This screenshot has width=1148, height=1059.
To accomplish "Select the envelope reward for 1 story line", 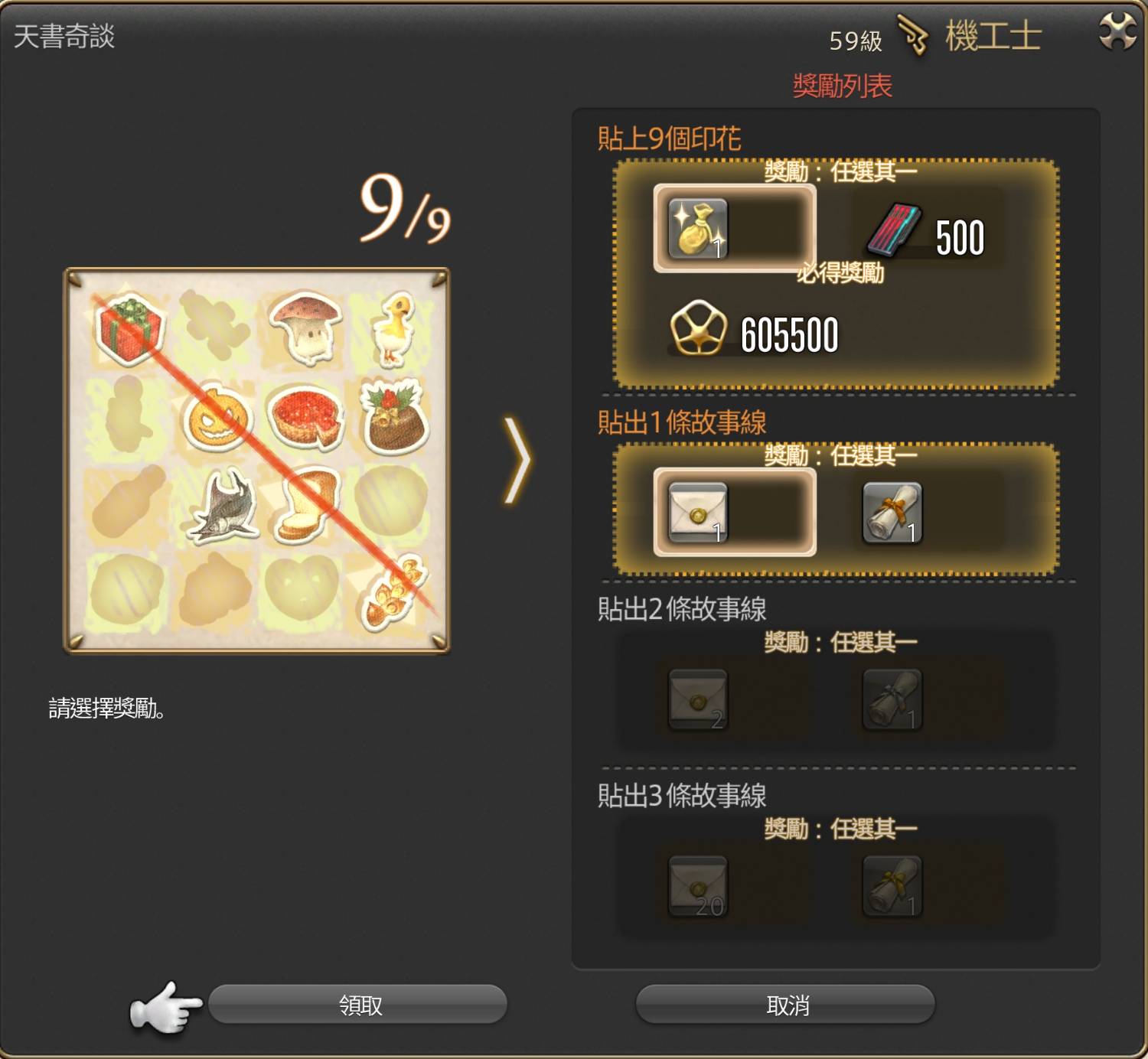I will click(697, 513).
